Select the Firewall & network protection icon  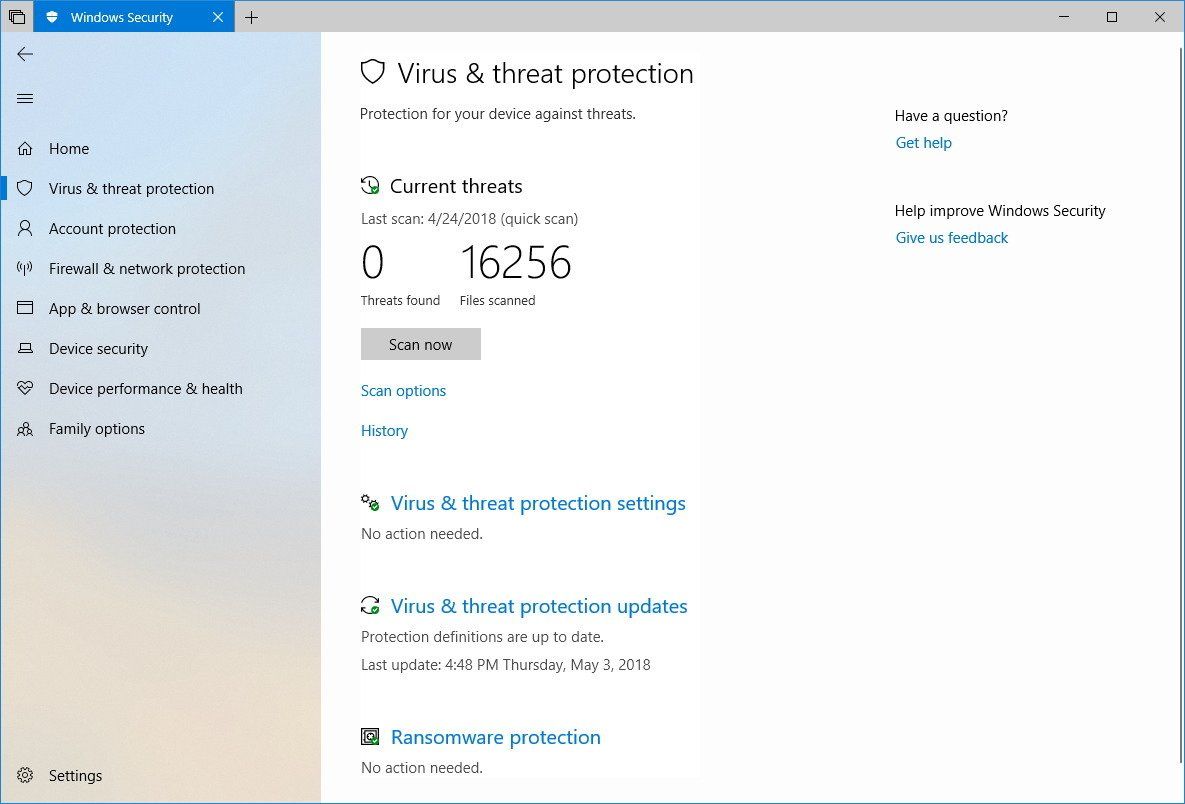click(x=25, y=268)
